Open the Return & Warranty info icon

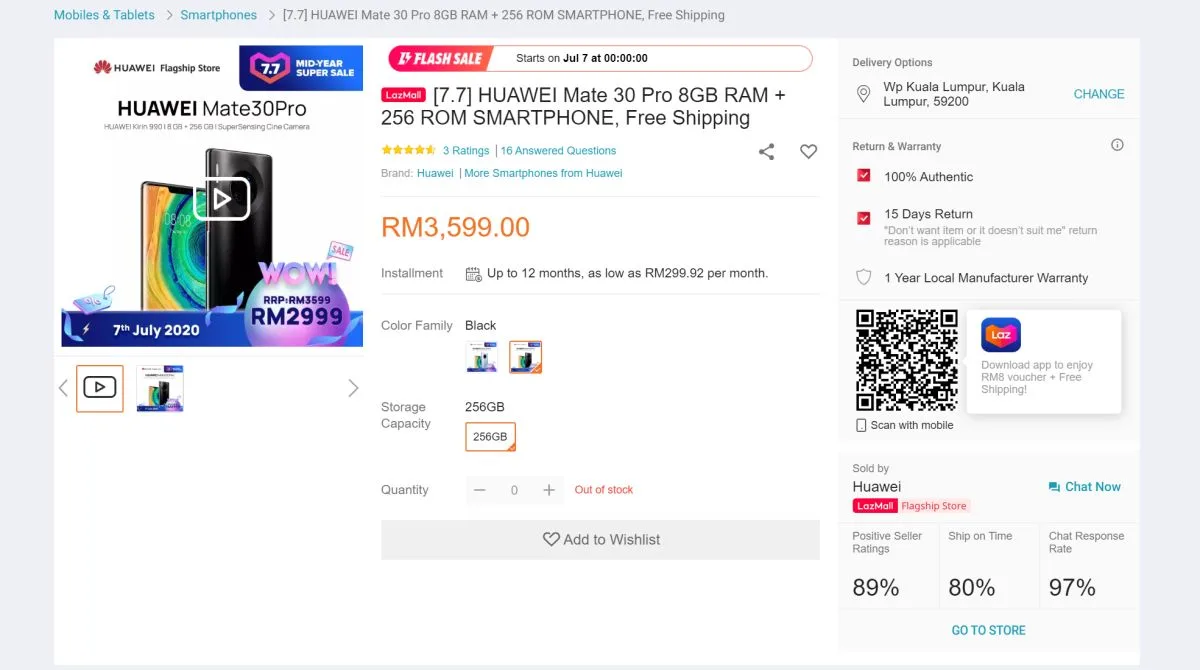[1117, 145]
